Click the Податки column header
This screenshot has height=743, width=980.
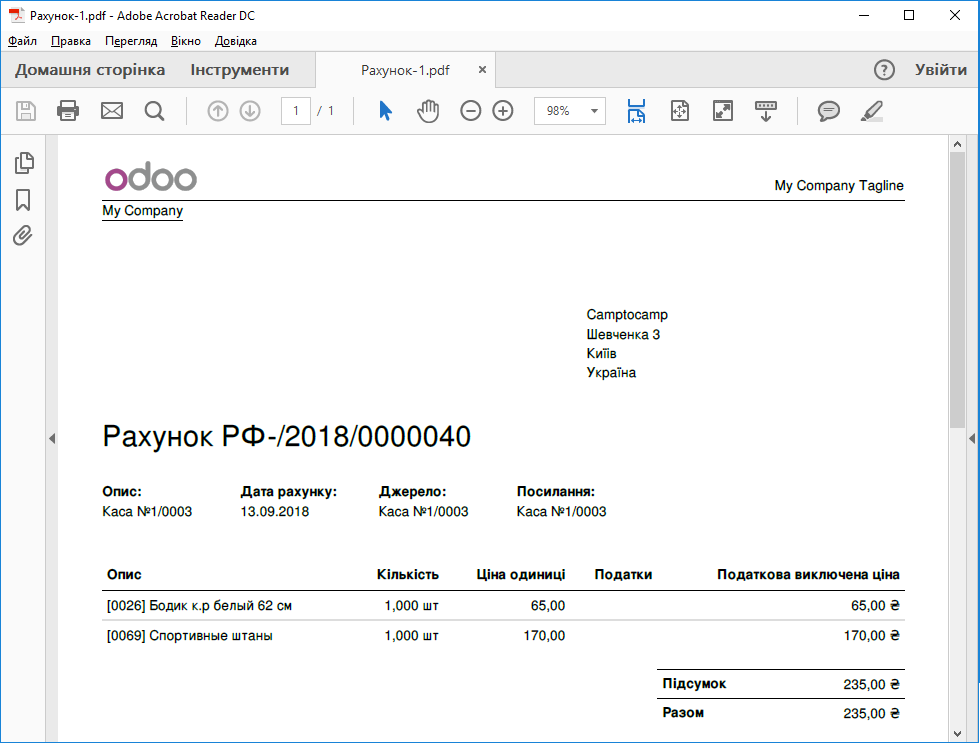point(623,575)
